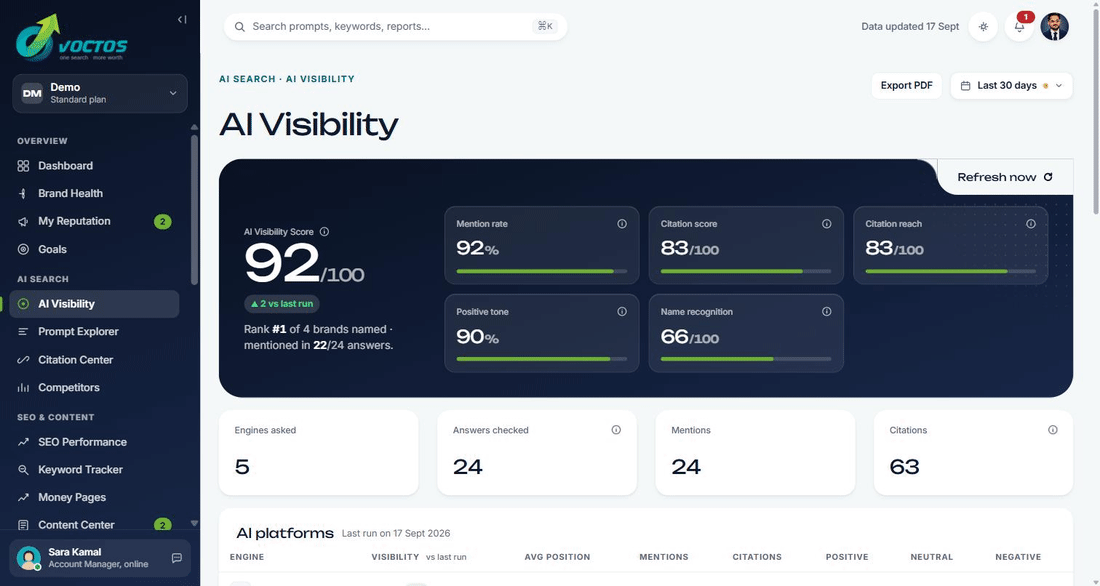Show info for Answers checked card
Image resolution: width=1100 pixels, height=586 pixels.
[x=616, y=430]
